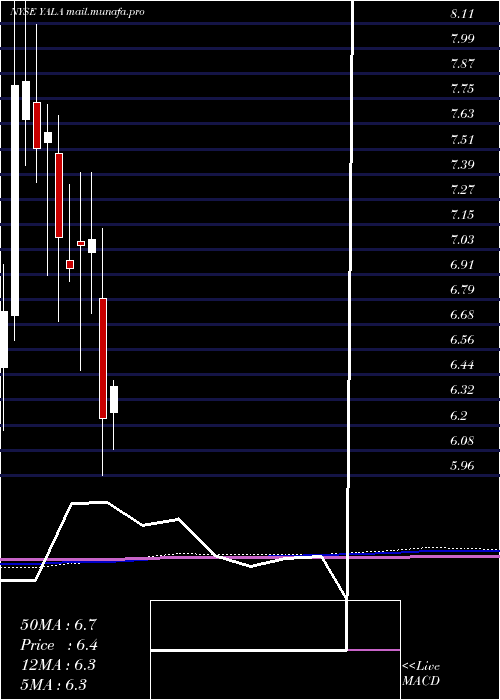The width and height of the screenshot is (500, 700).
Task: Click the 7.99 price axis label
Action: [462, 38]
